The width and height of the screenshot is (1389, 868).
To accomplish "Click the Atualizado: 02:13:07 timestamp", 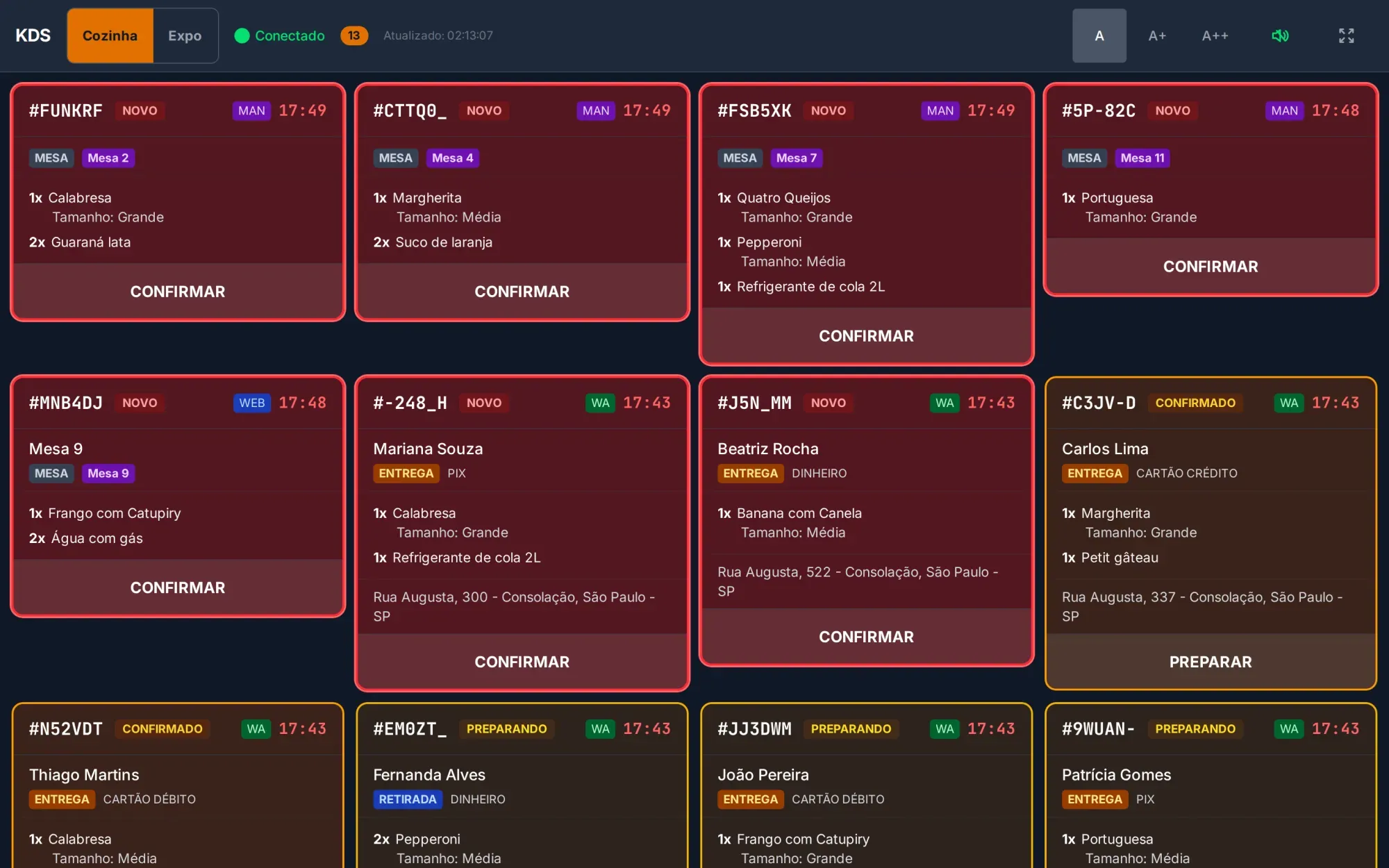I will [438, 35].
